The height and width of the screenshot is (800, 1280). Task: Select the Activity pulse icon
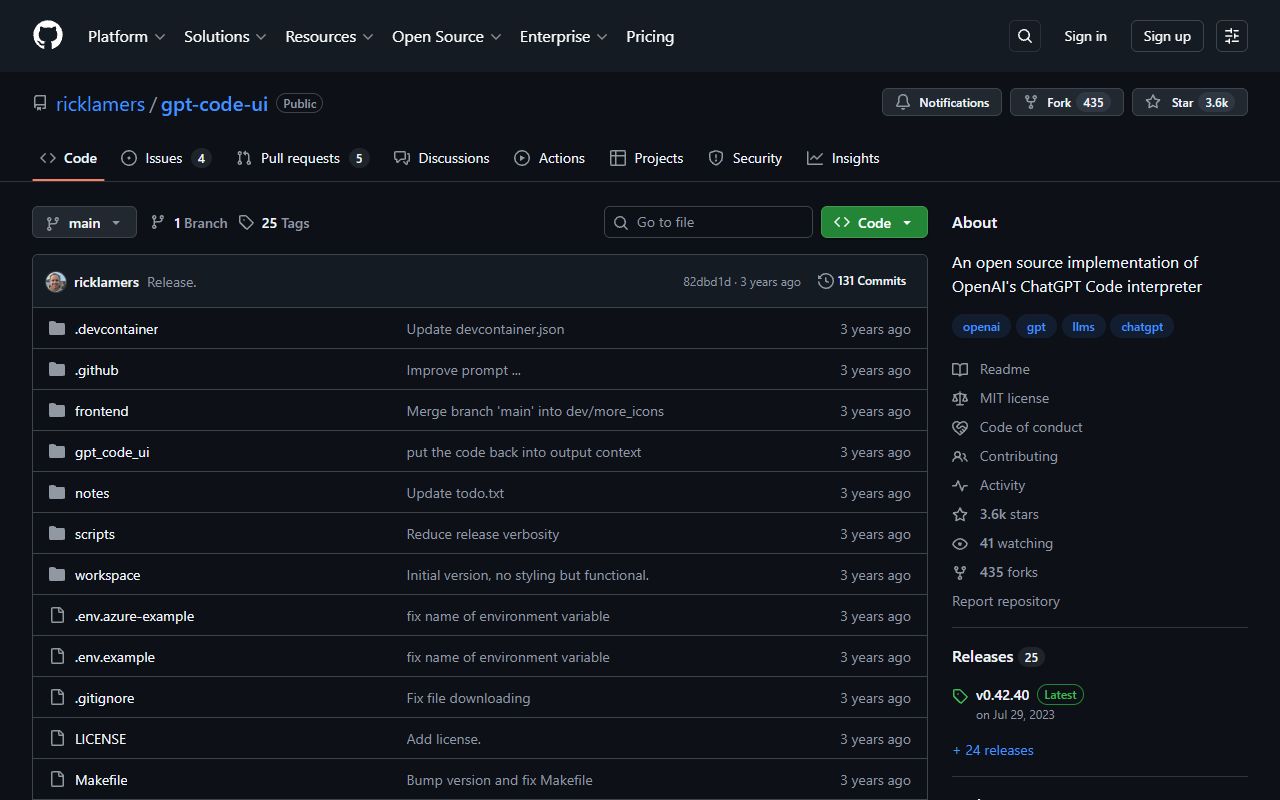(x=960, y=485)
